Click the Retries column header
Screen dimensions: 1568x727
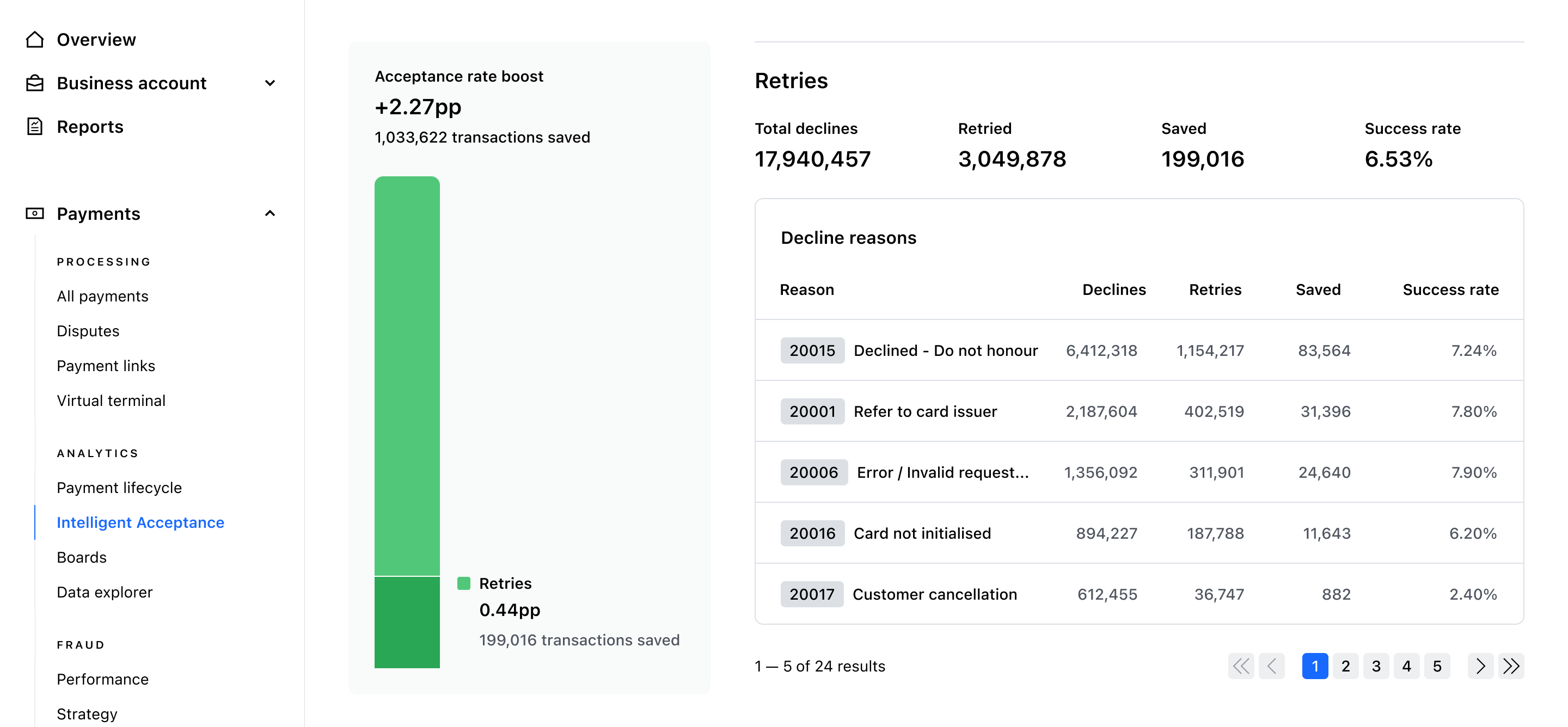(x=1215, y=289)
